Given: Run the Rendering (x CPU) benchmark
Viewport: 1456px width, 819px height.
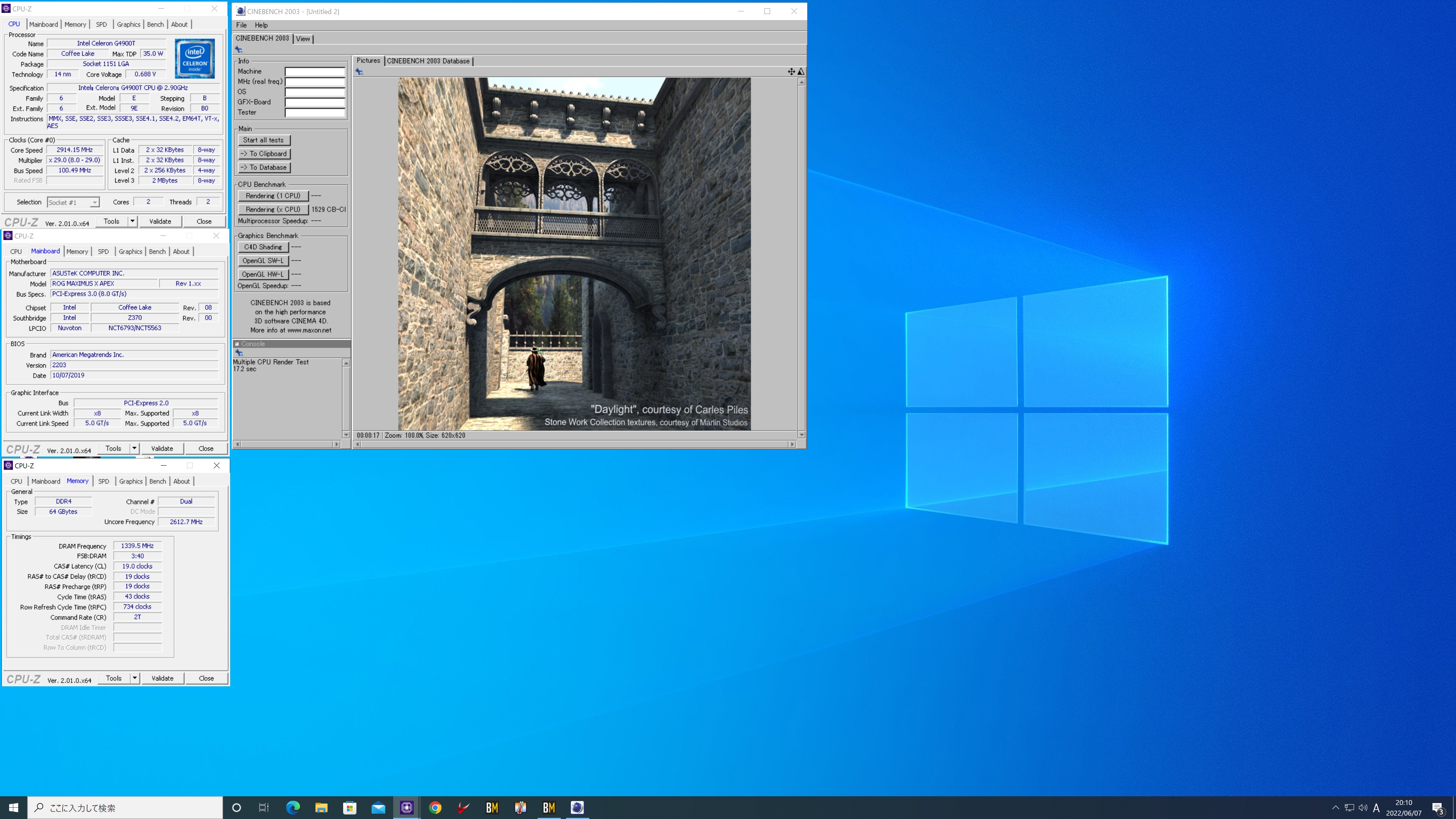Looking at the screenshot, I should click(x=273, y=209).
